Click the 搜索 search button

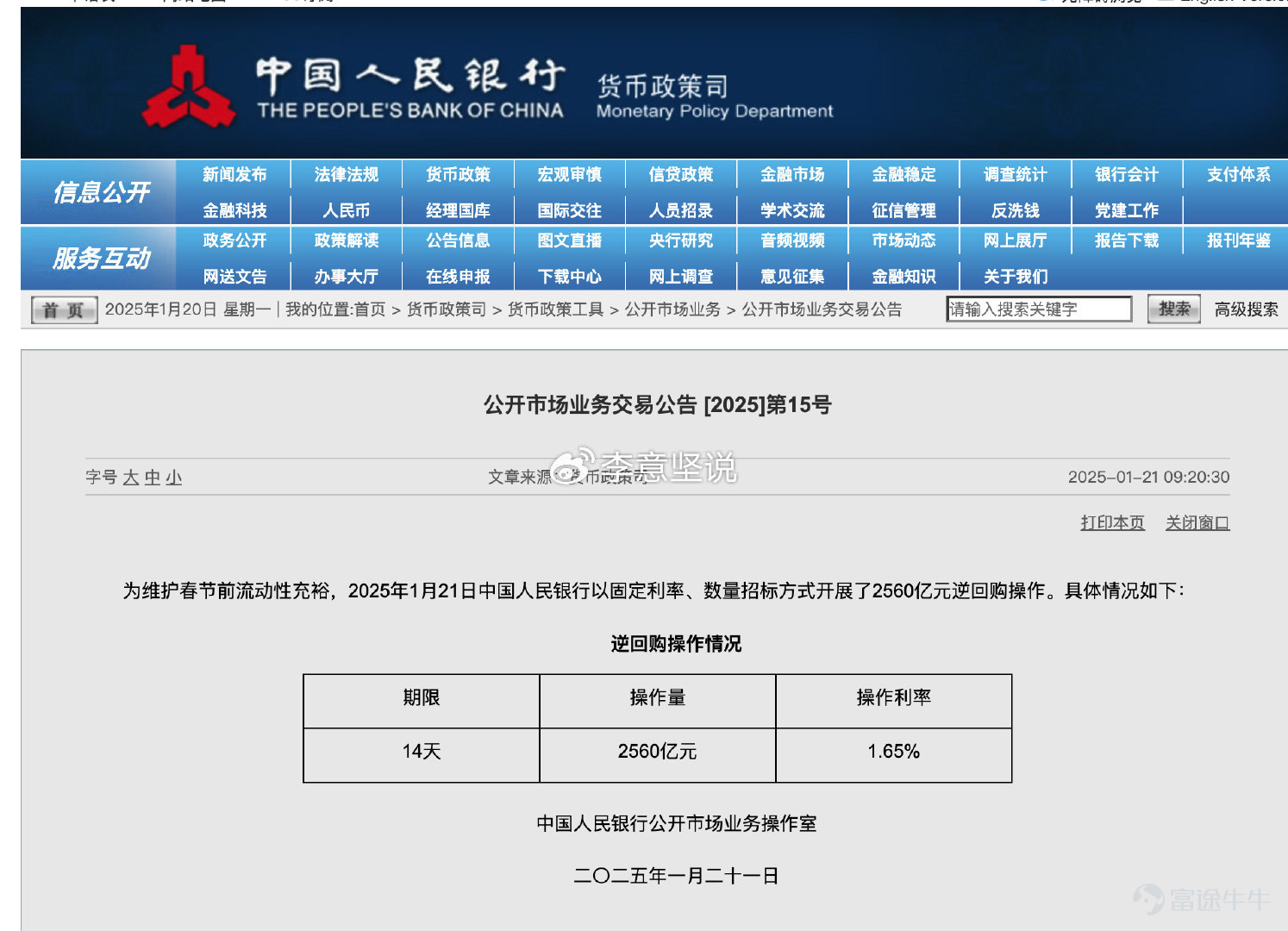(x=1174, y=309)
